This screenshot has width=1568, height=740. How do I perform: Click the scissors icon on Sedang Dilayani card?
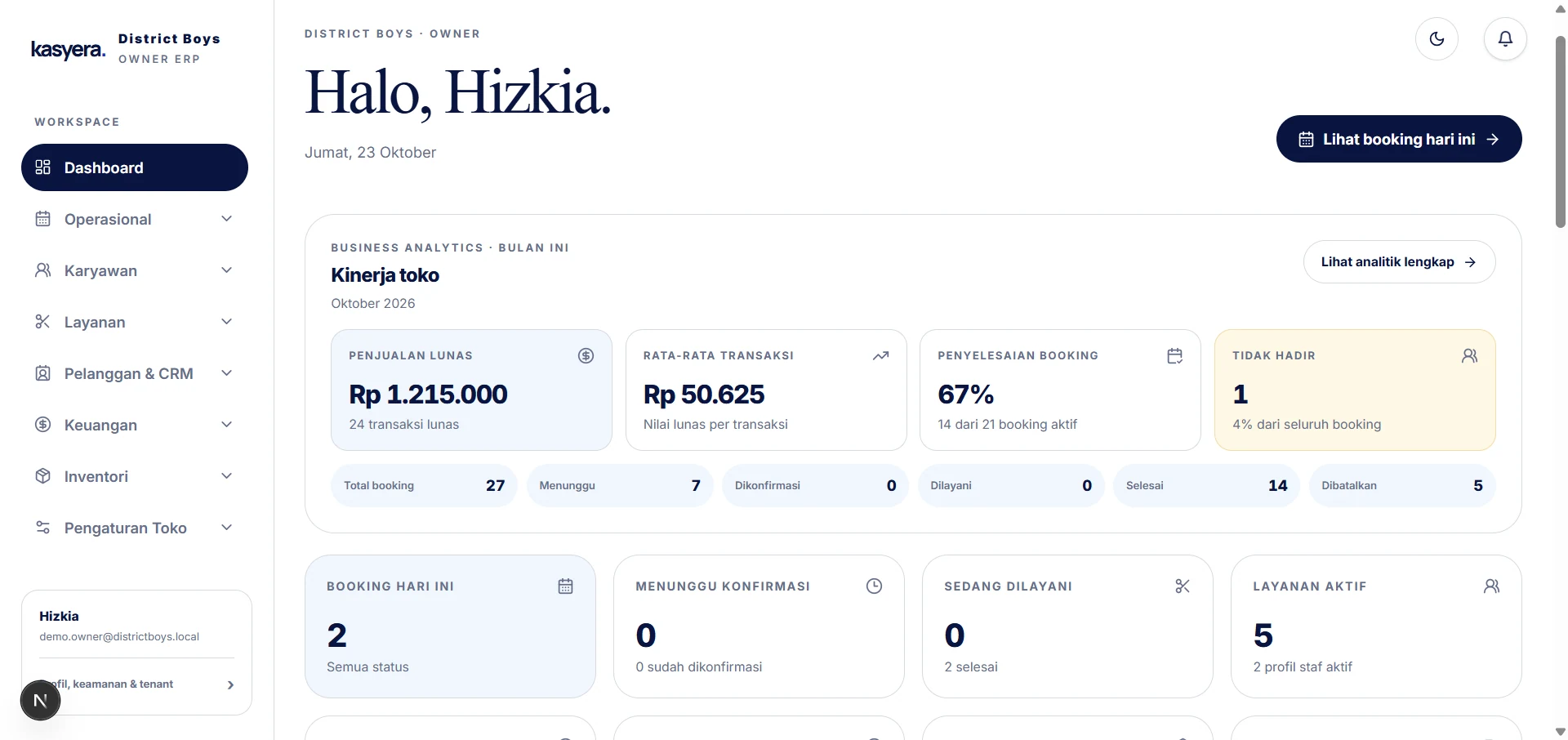(x=1183, y=586)
